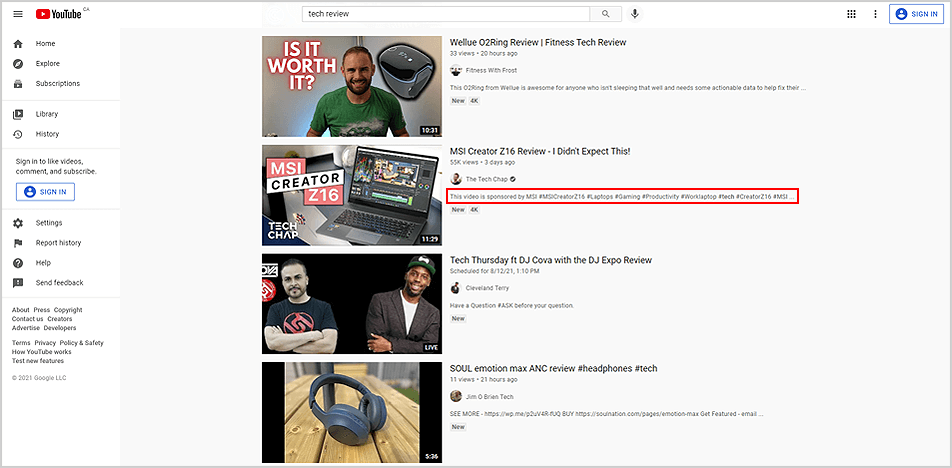Viewport: 952px width, 468px height.
Task: Click the Subscriptions sidebar icon
Action: pos(18,84)
